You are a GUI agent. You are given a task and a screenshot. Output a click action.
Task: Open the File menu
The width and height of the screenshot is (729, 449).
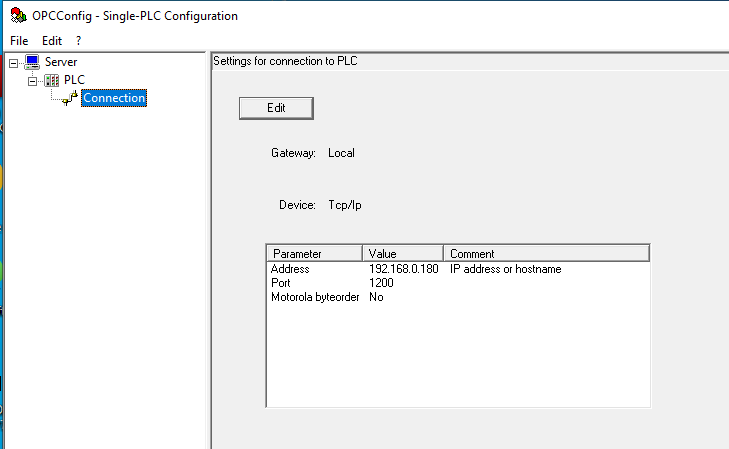pyautogui.click(x=19, y=41)
